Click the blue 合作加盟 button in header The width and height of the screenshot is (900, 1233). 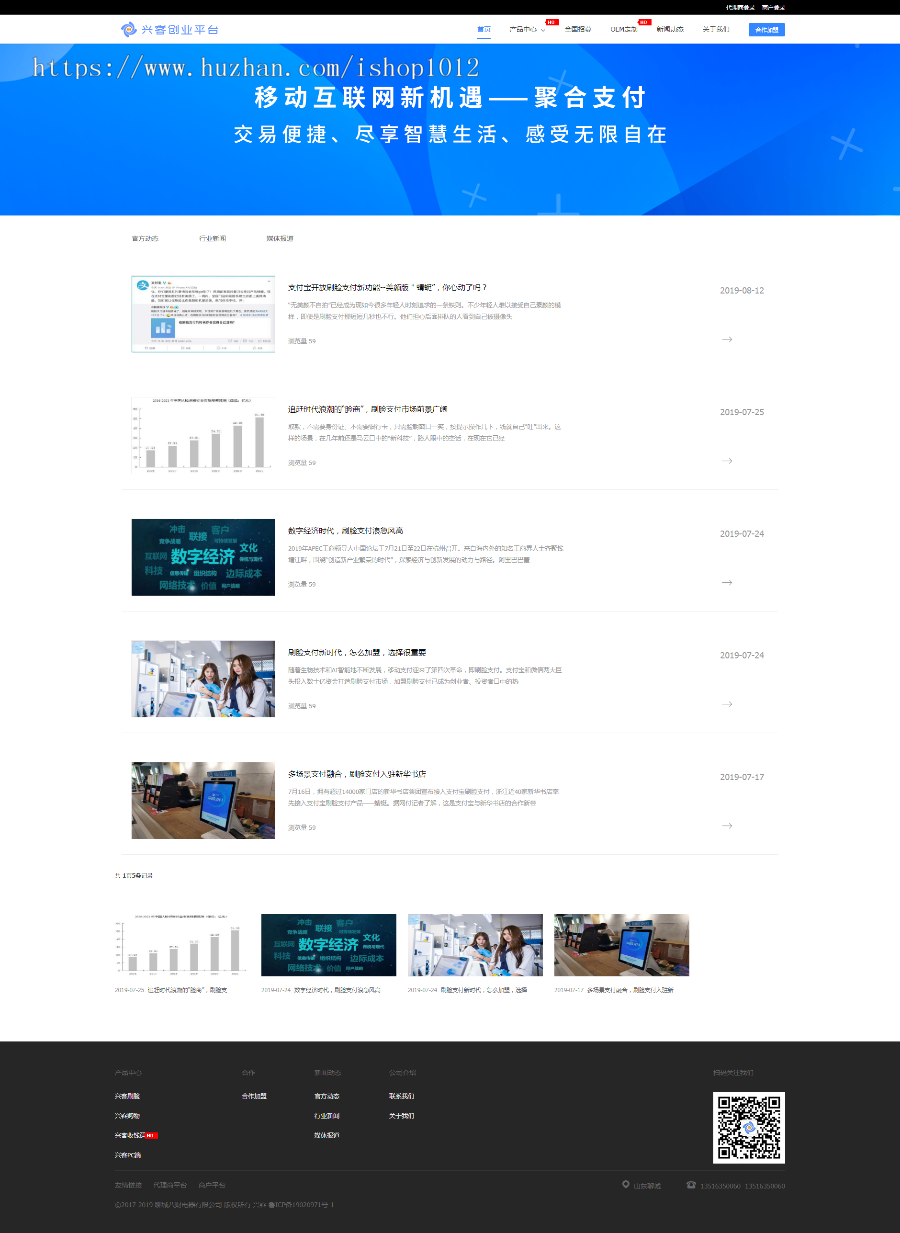tap(766, 29)
